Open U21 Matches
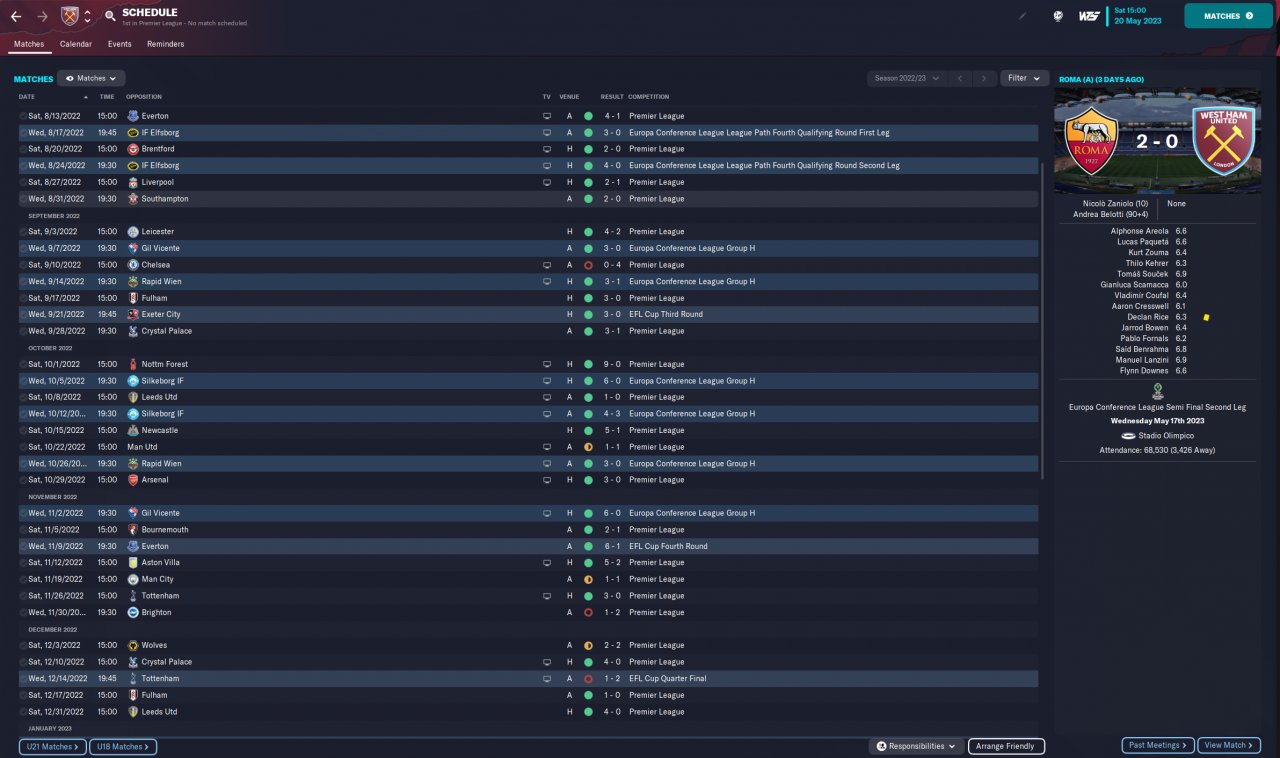 tap(52, 746)
